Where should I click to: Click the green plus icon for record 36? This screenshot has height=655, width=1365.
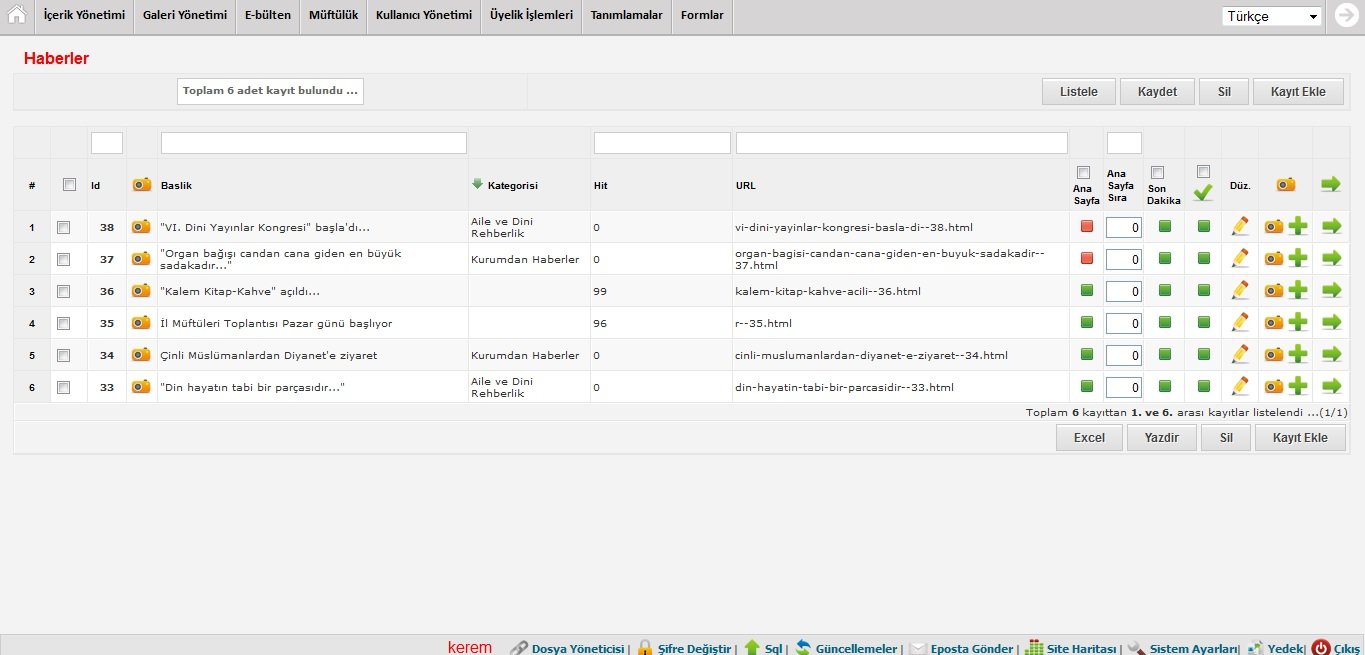click(1297, 291)
